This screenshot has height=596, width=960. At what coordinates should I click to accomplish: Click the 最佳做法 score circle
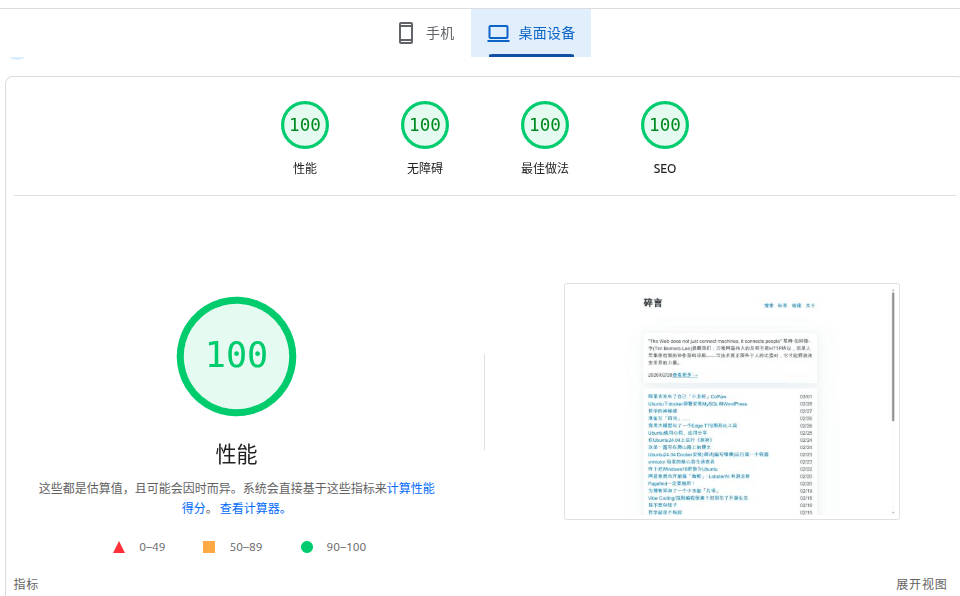pyautogui.click(x=545, y=124)
